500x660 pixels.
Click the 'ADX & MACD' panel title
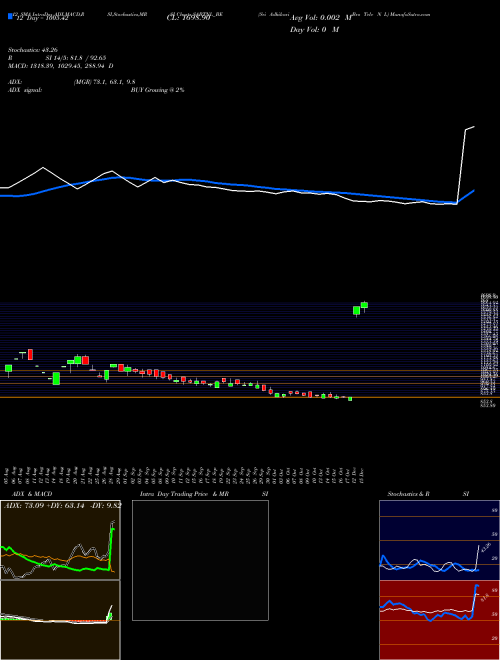(32, 494)
